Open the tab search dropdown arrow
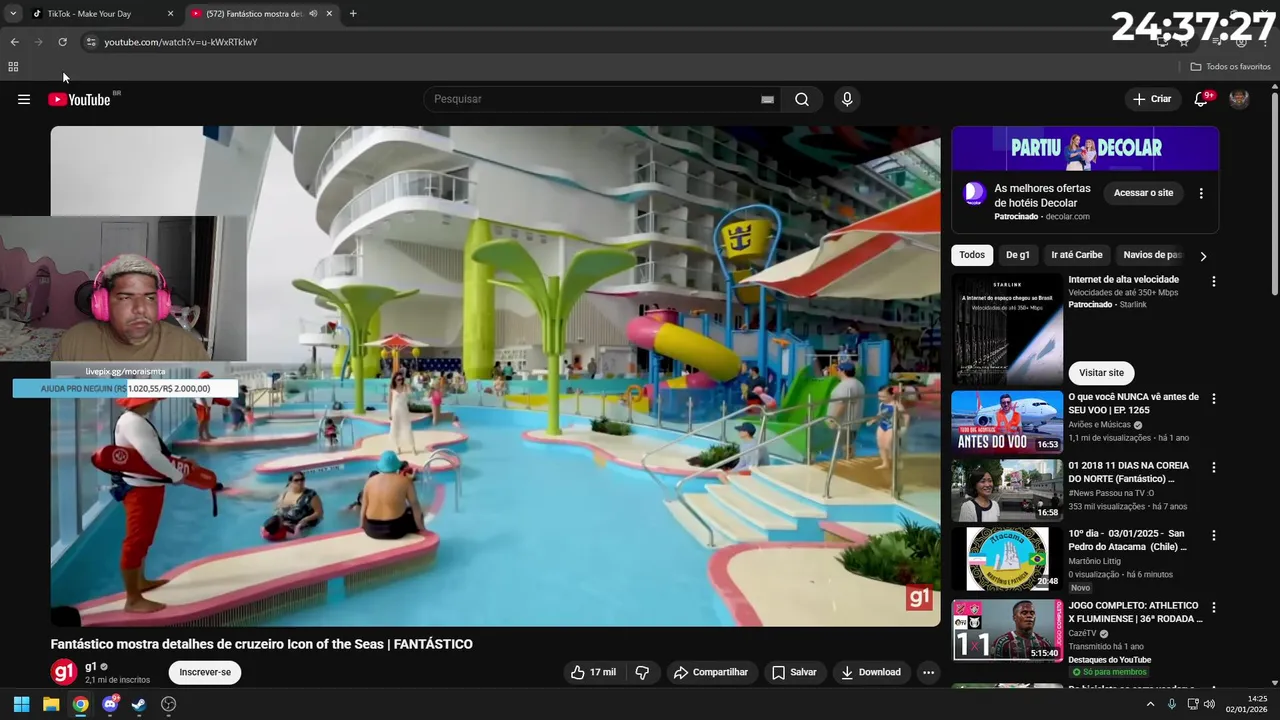The width and height of the screenshot is (1280, 720). click(13, 14)
